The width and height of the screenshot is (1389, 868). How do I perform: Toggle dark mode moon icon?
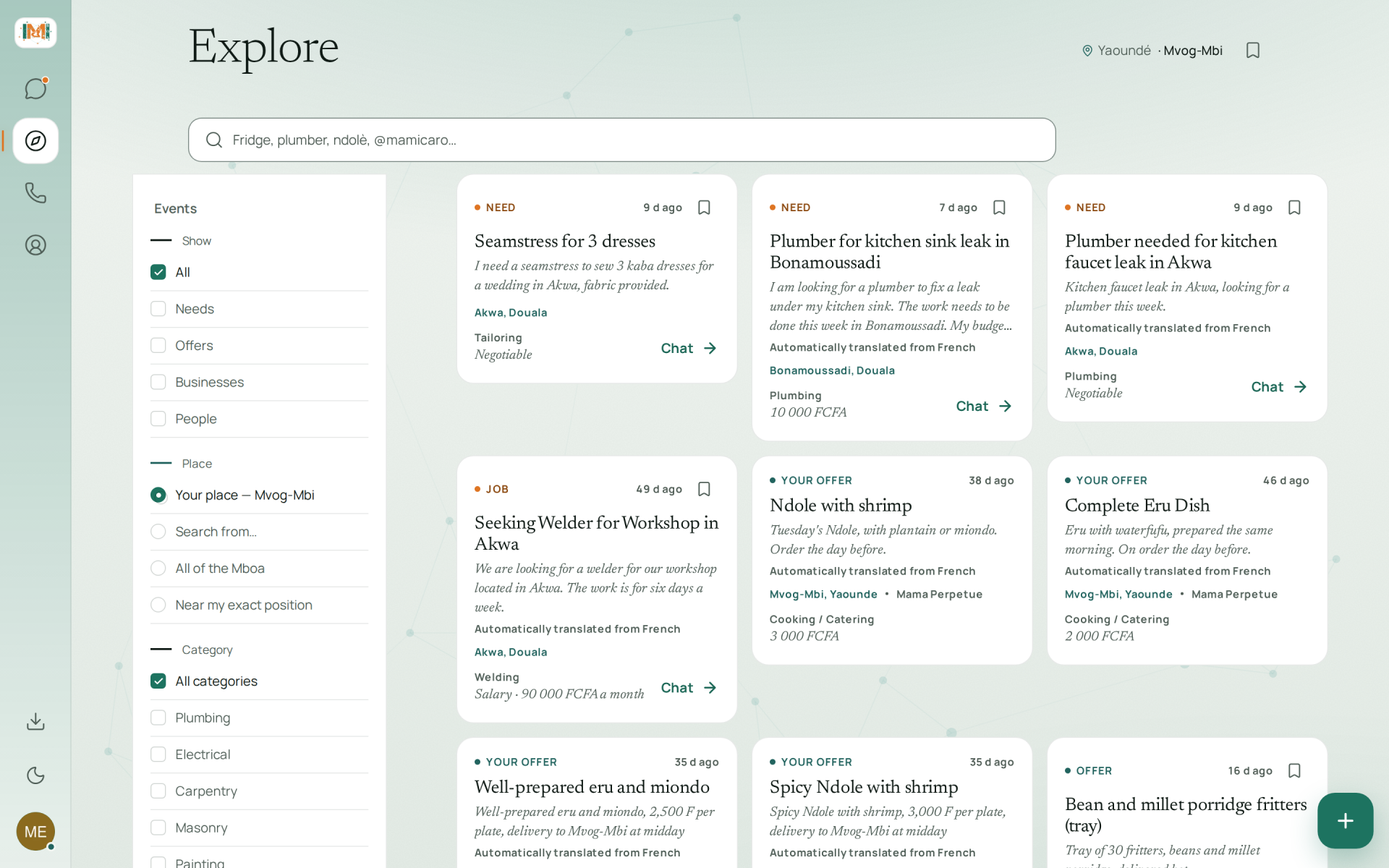tap(35, 775)
